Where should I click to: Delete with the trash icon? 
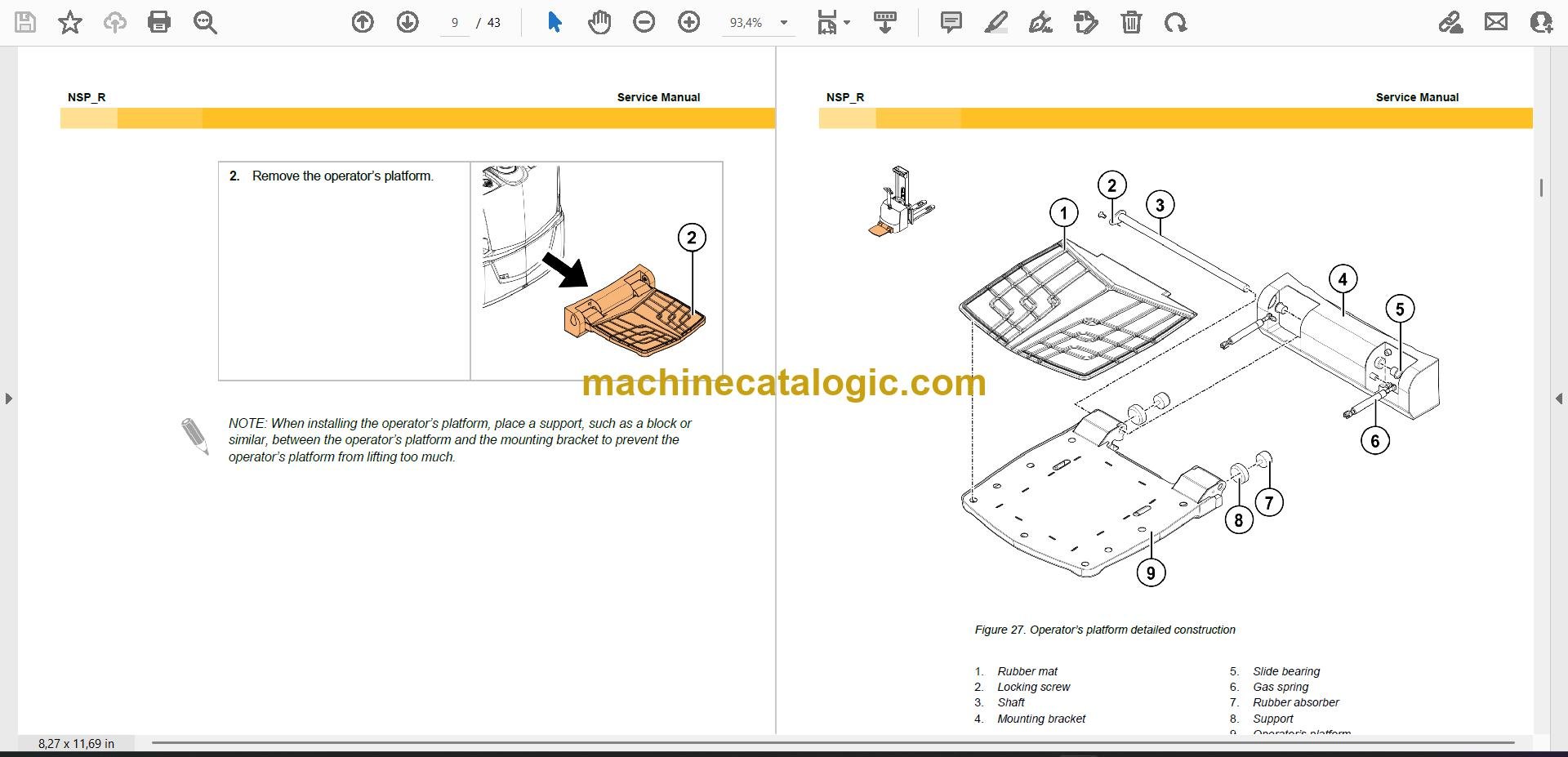pos(1131,22)
